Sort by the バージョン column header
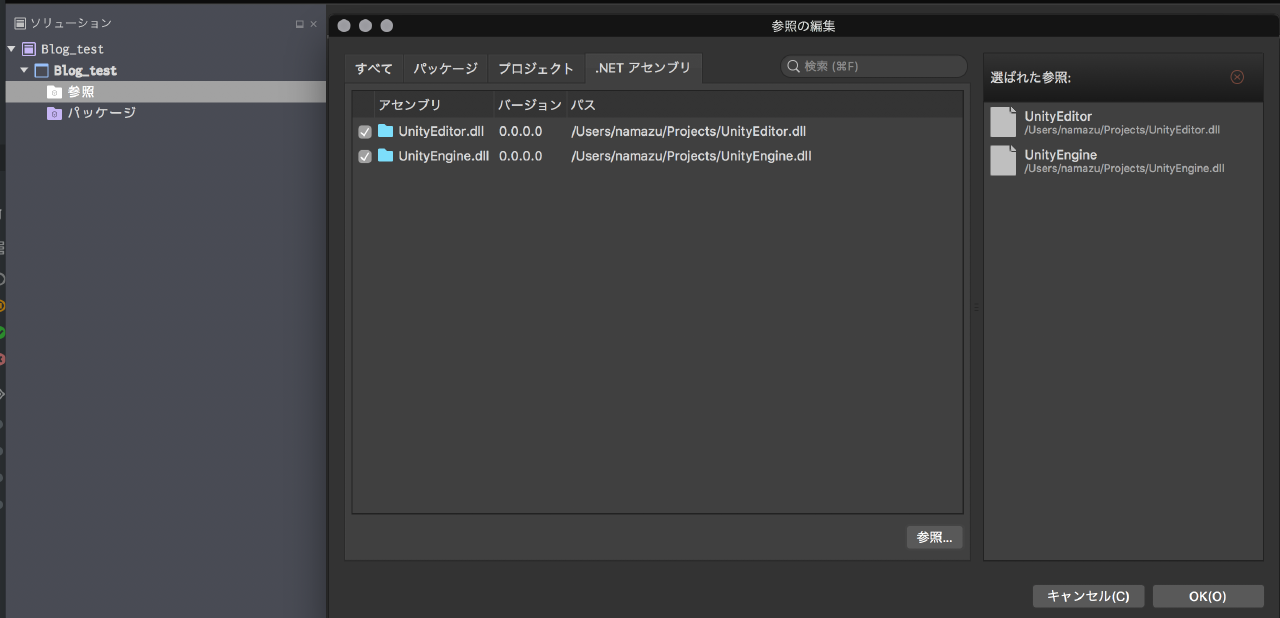This screenshot has width=1280, height=618. click(x=530, y=105)
